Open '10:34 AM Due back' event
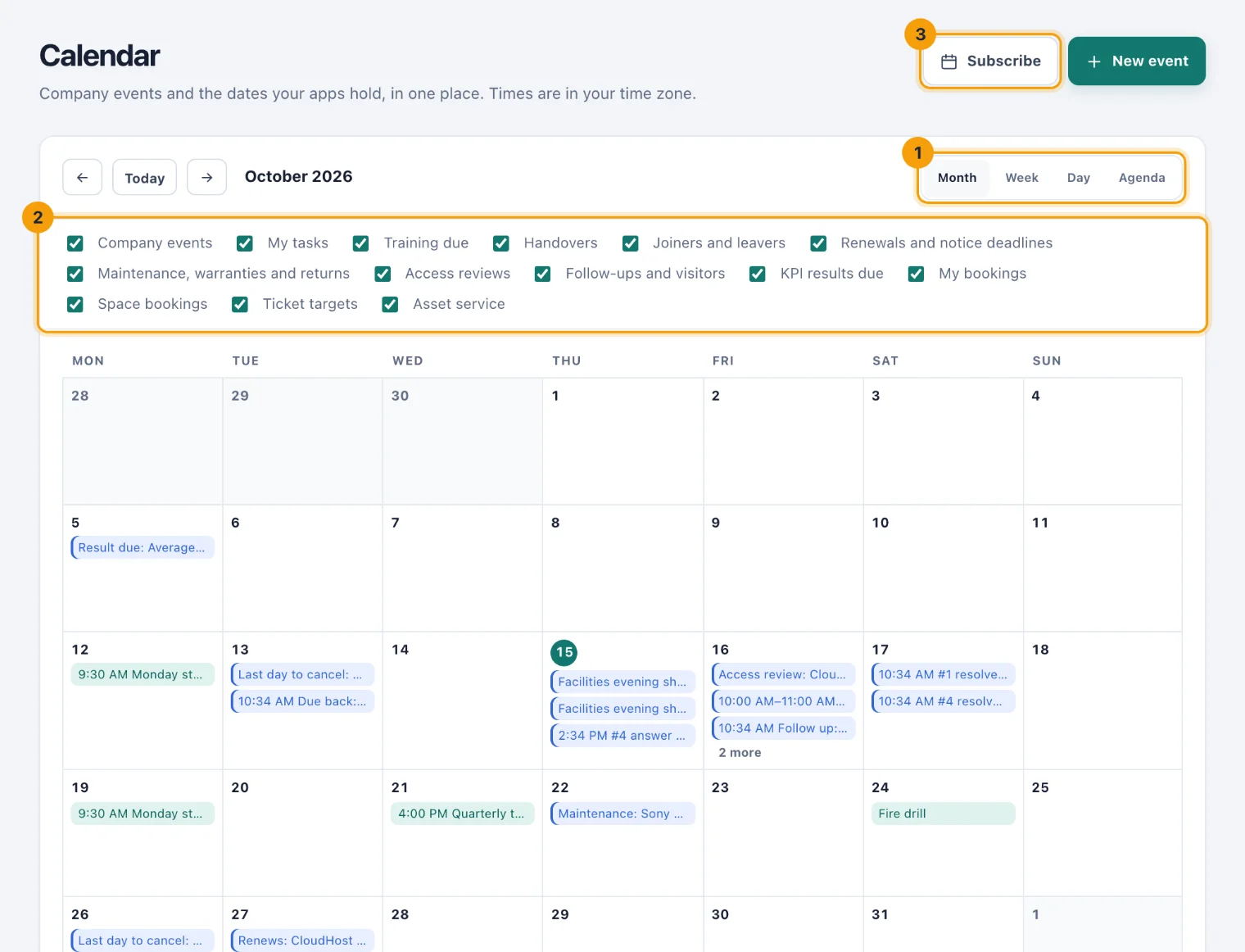 click(302, 701)
